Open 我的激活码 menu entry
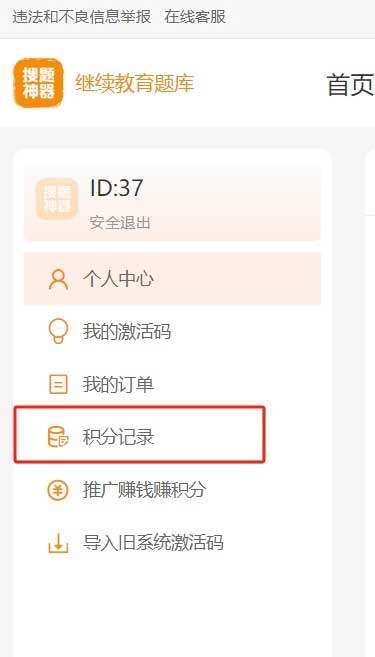Viewport: 375px width, 657px height. pos(173,331)
